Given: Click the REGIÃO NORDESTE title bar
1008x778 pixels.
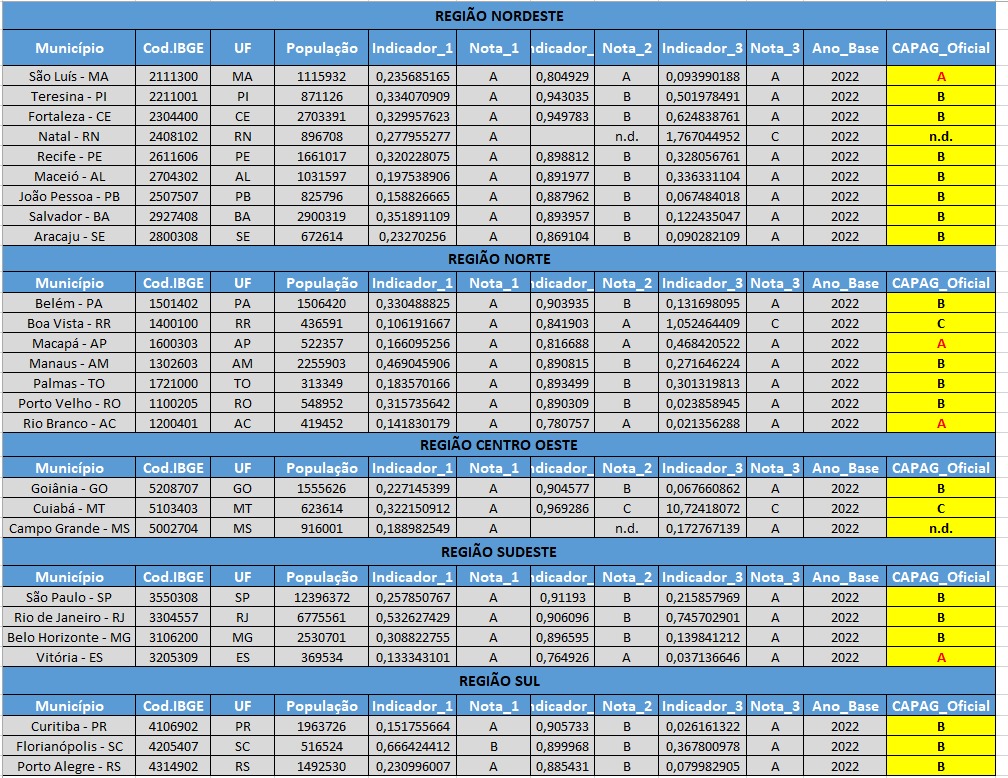Looking at the screenshot, I should point(499,16).
